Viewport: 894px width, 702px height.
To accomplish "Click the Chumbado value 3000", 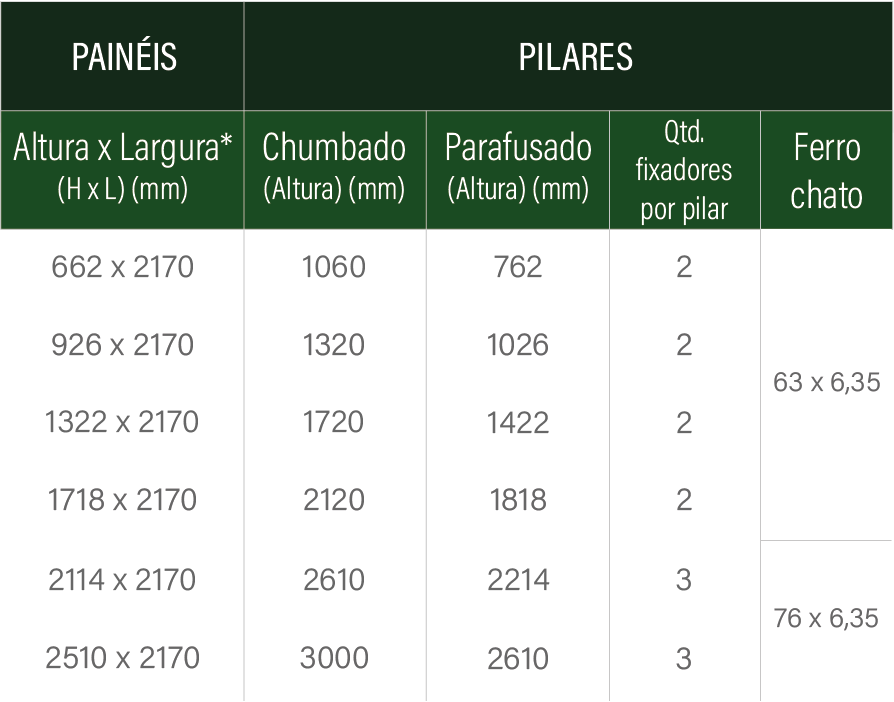I will tap(334, 658).
